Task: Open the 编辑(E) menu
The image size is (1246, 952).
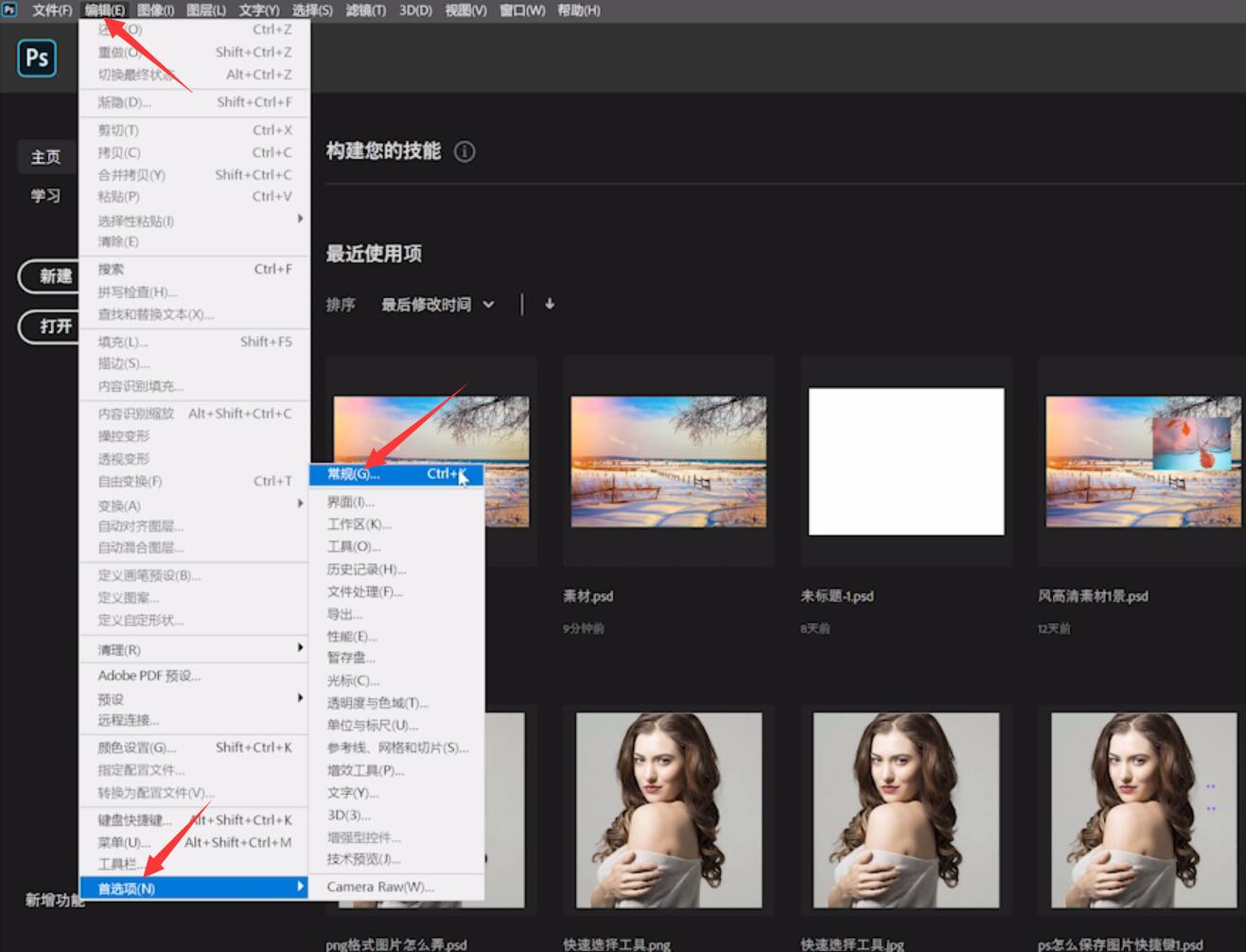Action: (x=104, y=10)
